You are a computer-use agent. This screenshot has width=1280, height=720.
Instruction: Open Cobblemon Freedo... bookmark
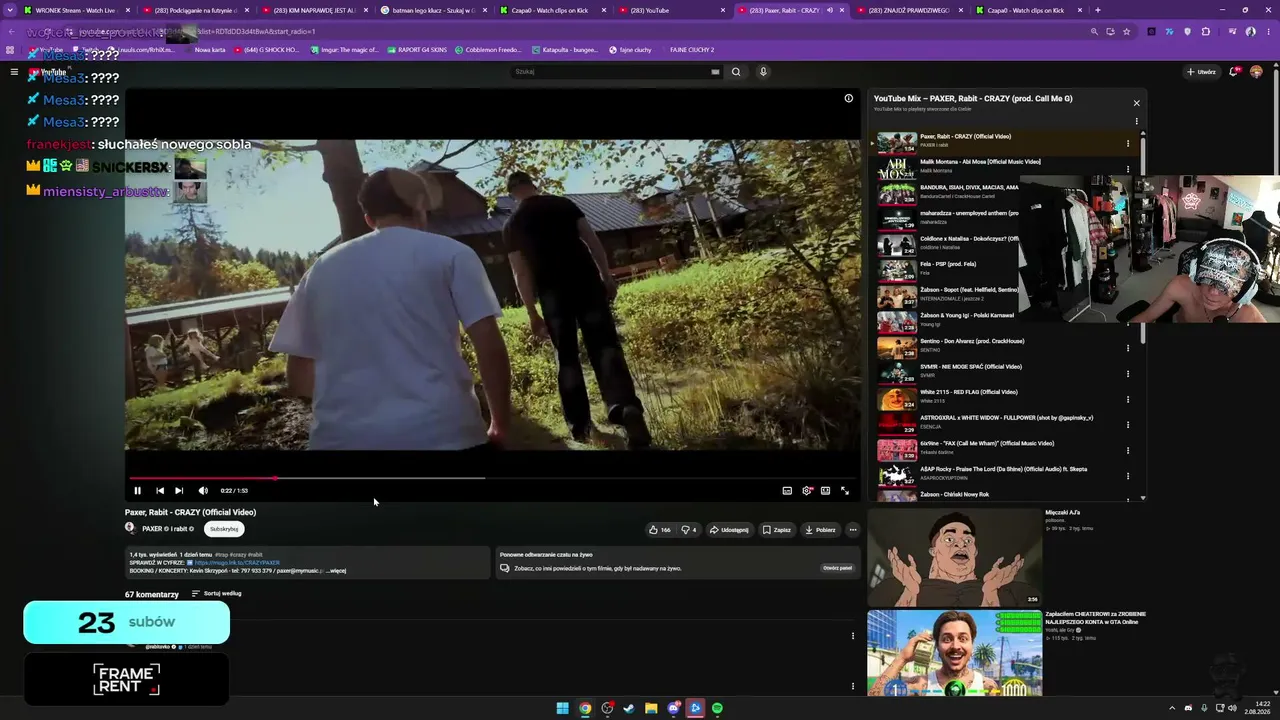(488, 50)
